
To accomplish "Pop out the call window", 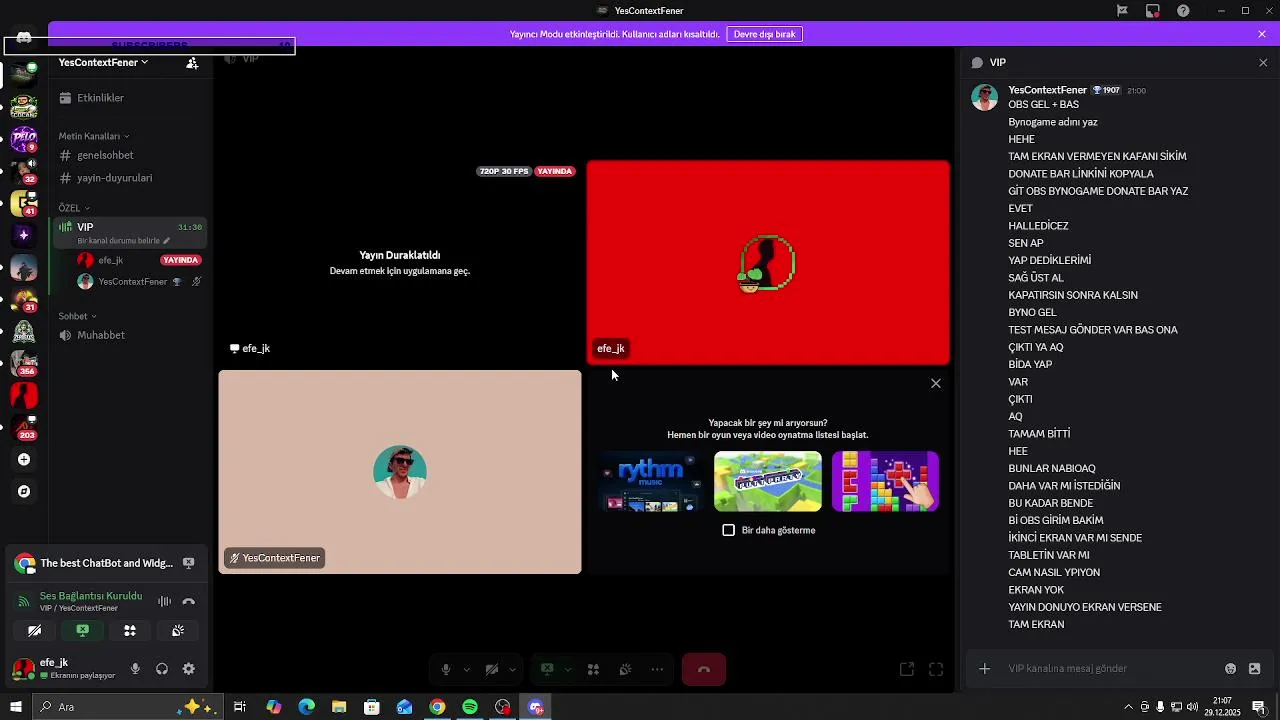I will 907,669.
